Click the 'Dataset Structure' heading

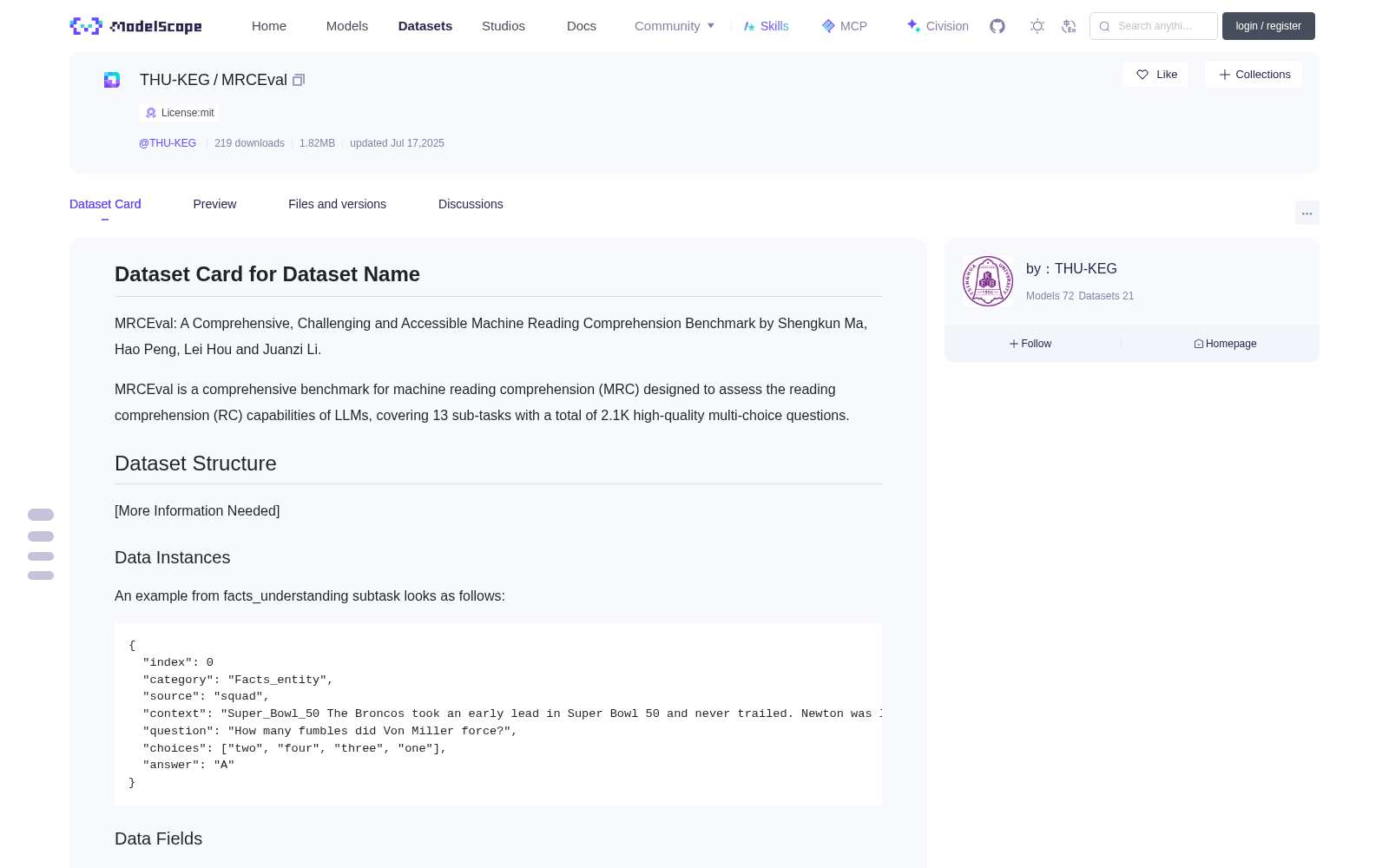click(195, 464)
